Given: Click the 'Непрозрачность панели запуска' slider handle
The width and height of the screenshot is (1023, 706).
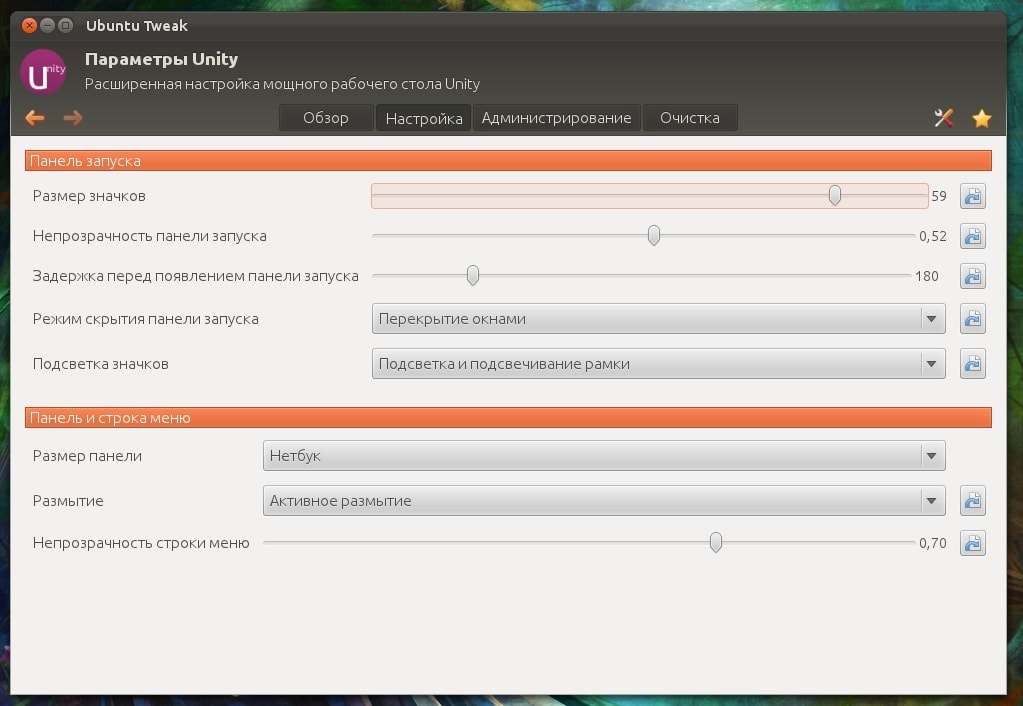Looking at the screenshot, I should point(654,236).
